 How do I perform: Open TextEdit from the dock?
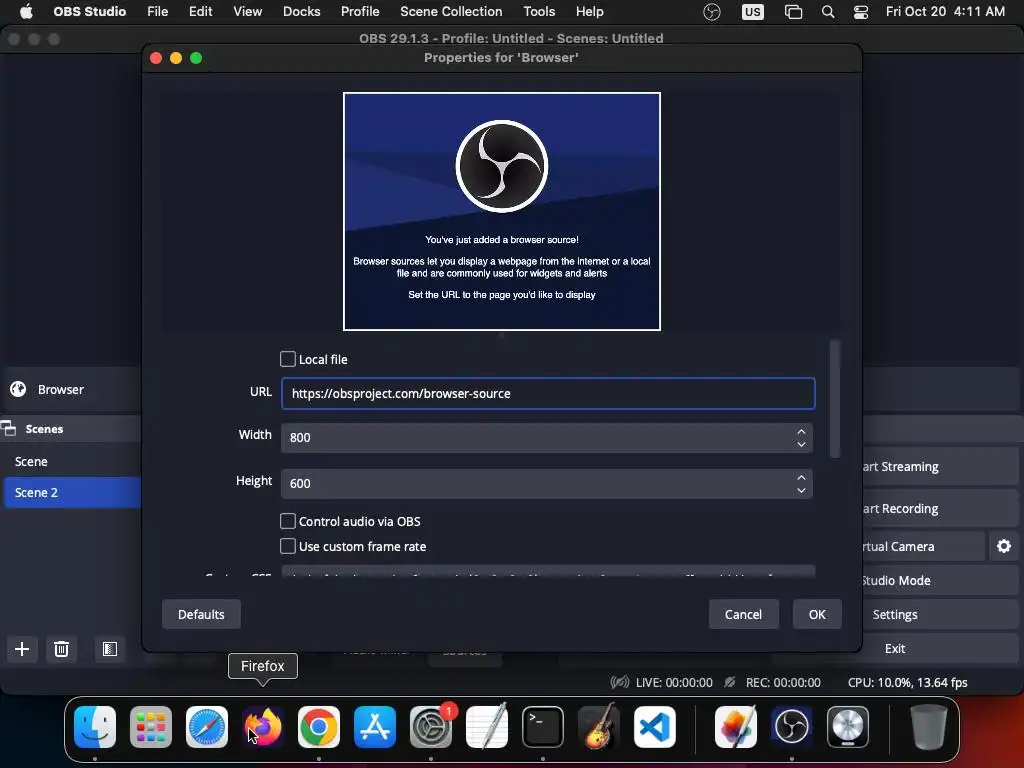[487, 727]
